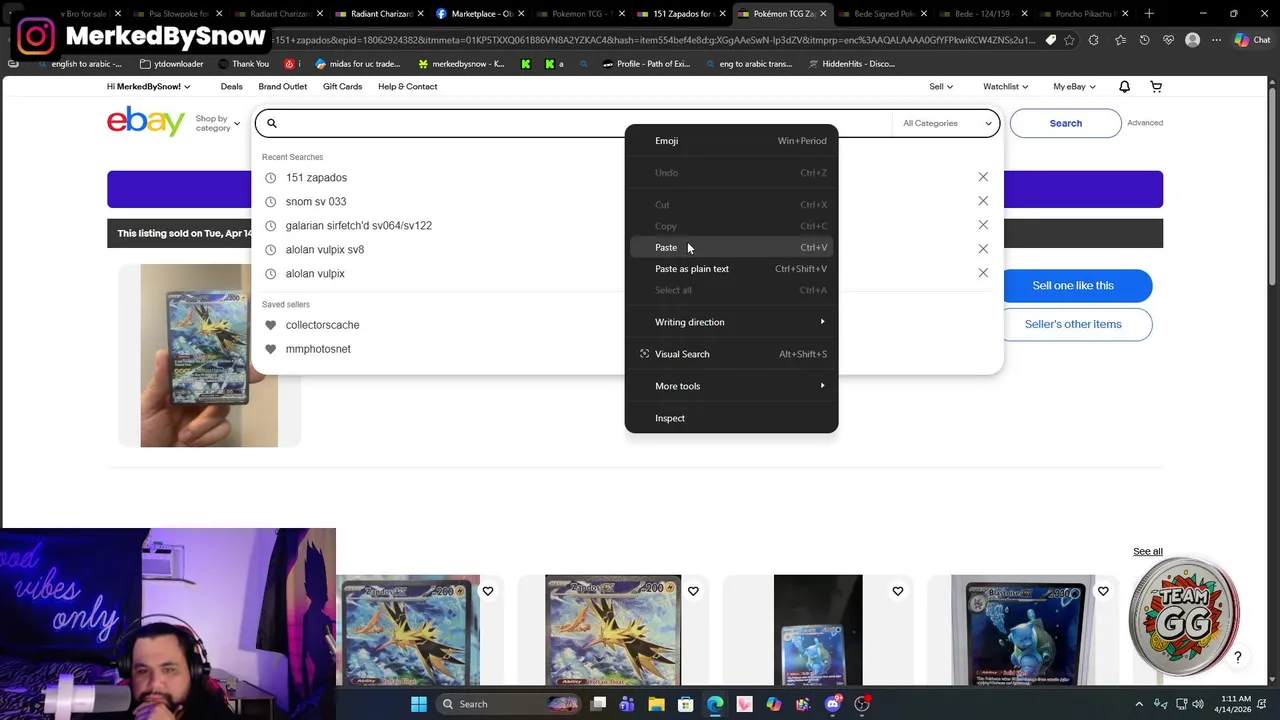Switch to the 'Poncho Pikachu' tab

1084,14
